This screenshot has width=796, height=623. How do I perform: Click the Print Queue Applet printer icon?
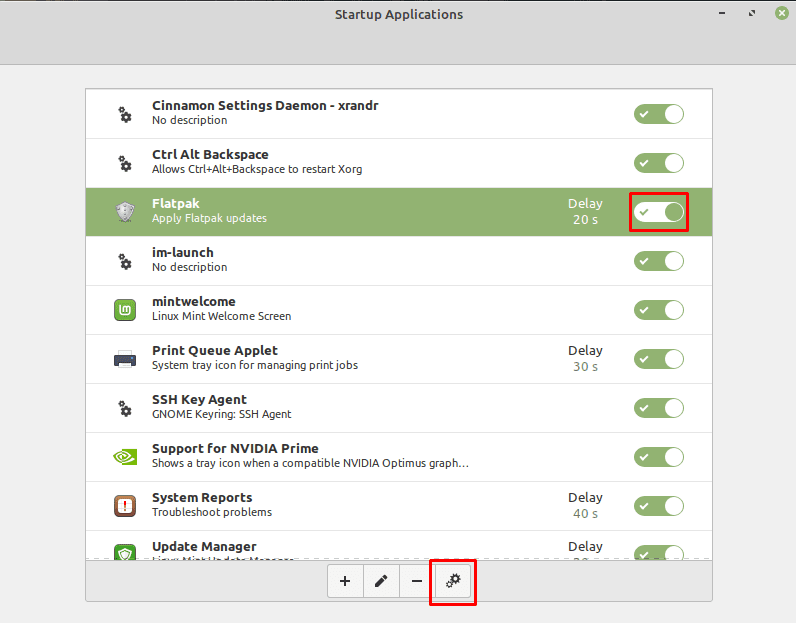coord(125,359)
